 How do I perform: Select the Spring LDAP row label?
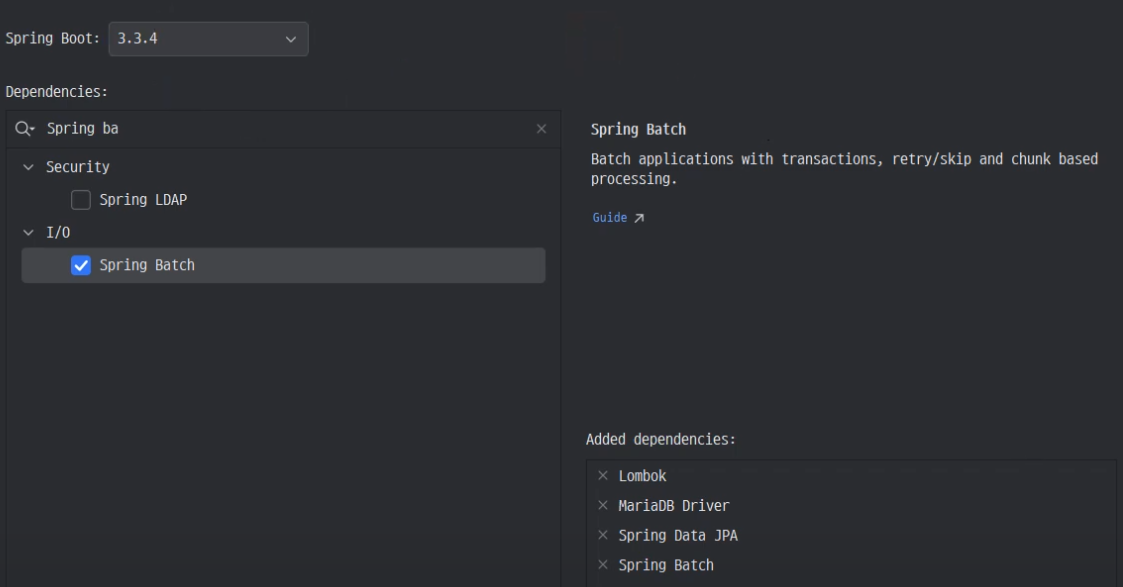pyautogui.click(x=143, y=200)
